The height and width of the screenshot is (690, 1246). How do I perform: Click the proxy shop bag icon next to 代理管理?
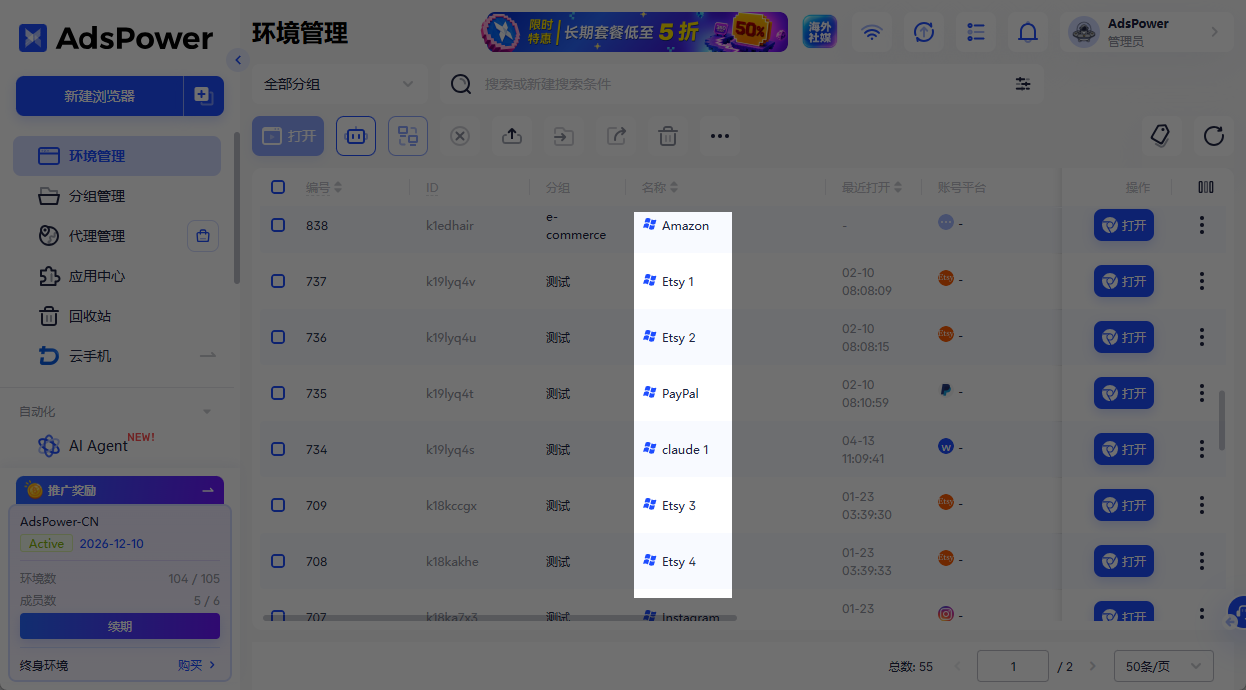coord(203,236)
